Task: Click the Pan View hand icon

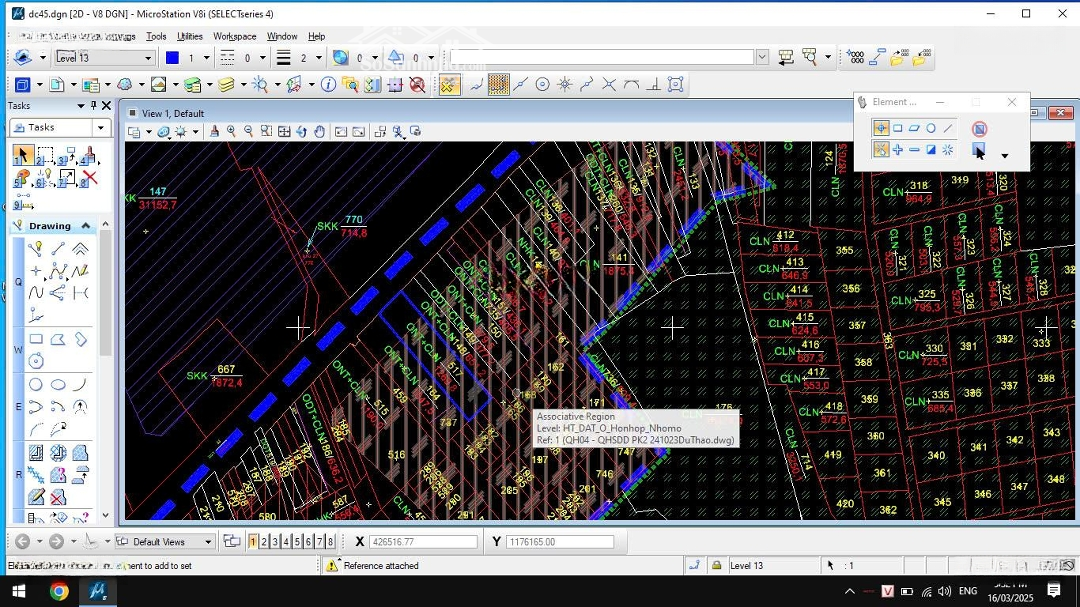Action: click(x=319, y=132)
